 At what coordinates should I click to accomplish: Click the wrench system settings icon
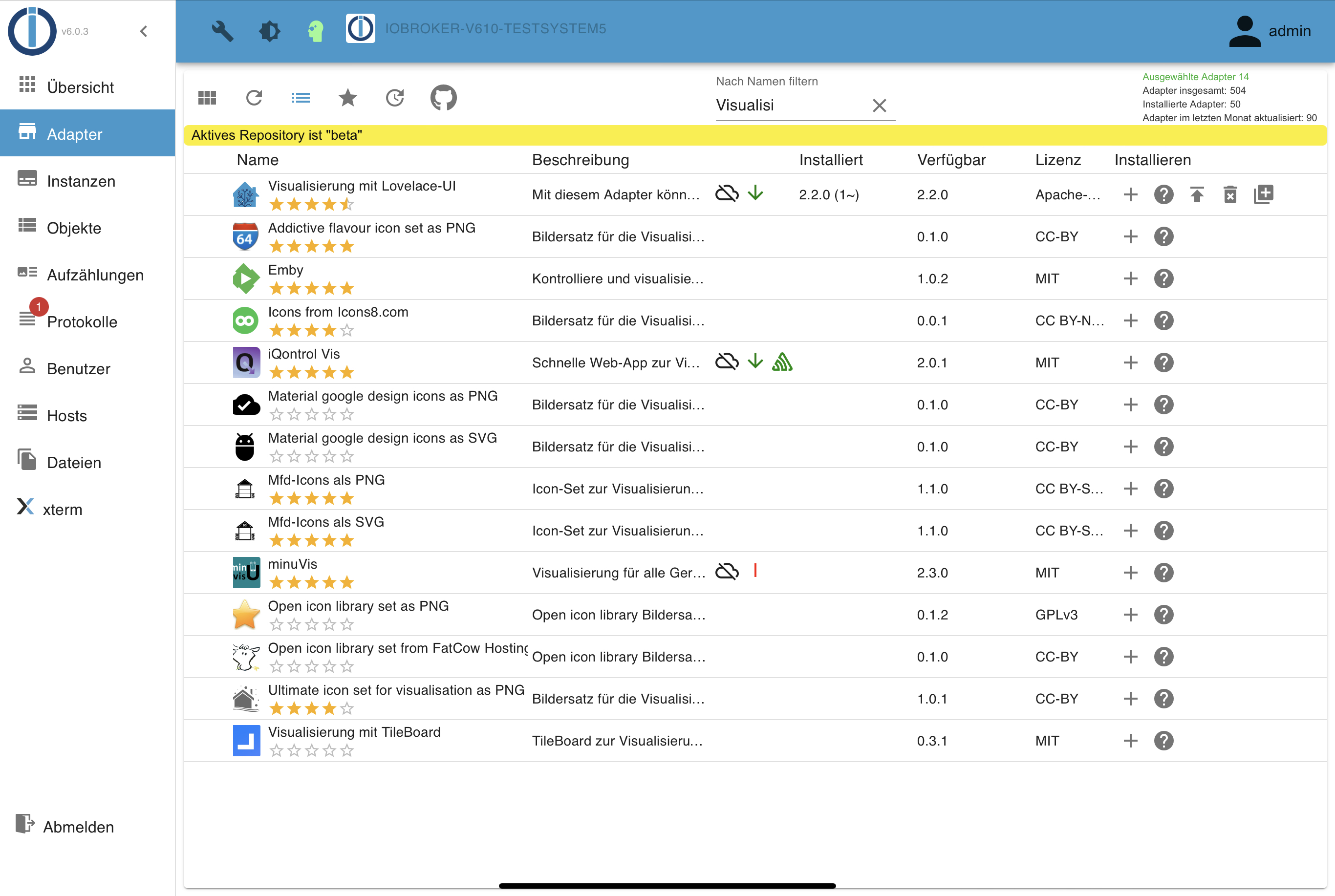tap(222, 31)
